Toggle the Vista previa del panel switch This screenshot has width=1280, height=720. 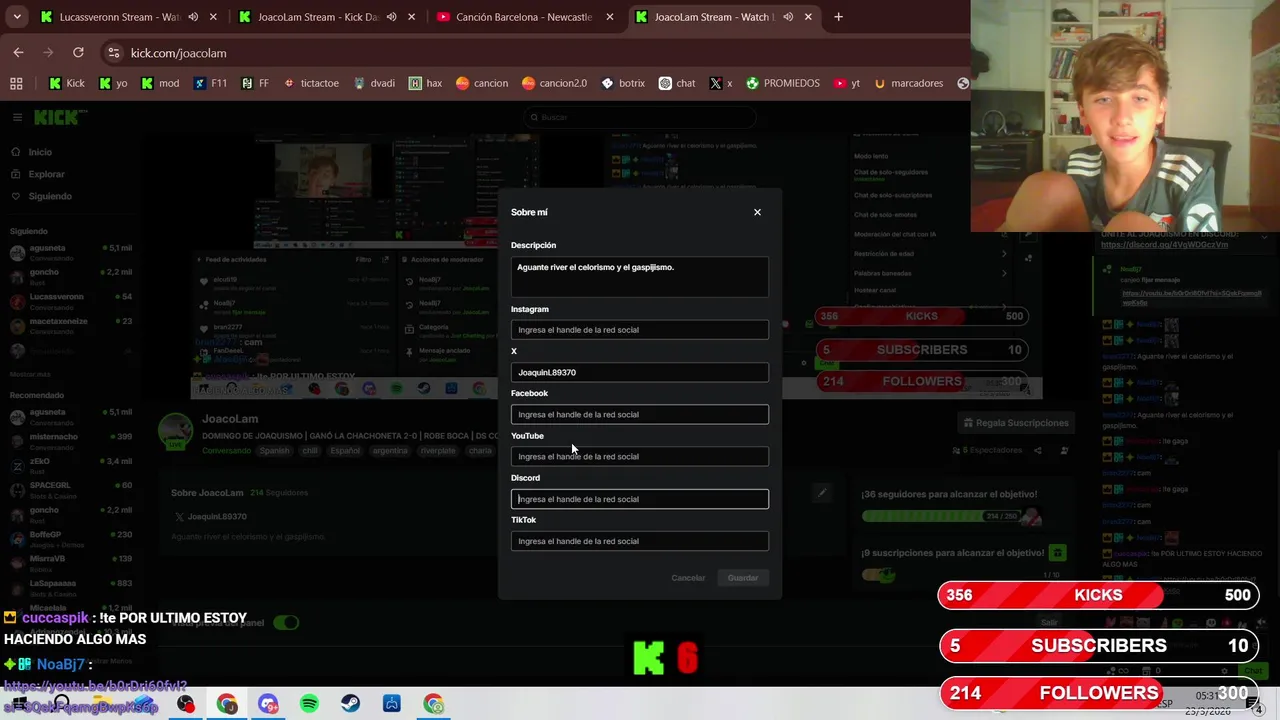286,623
